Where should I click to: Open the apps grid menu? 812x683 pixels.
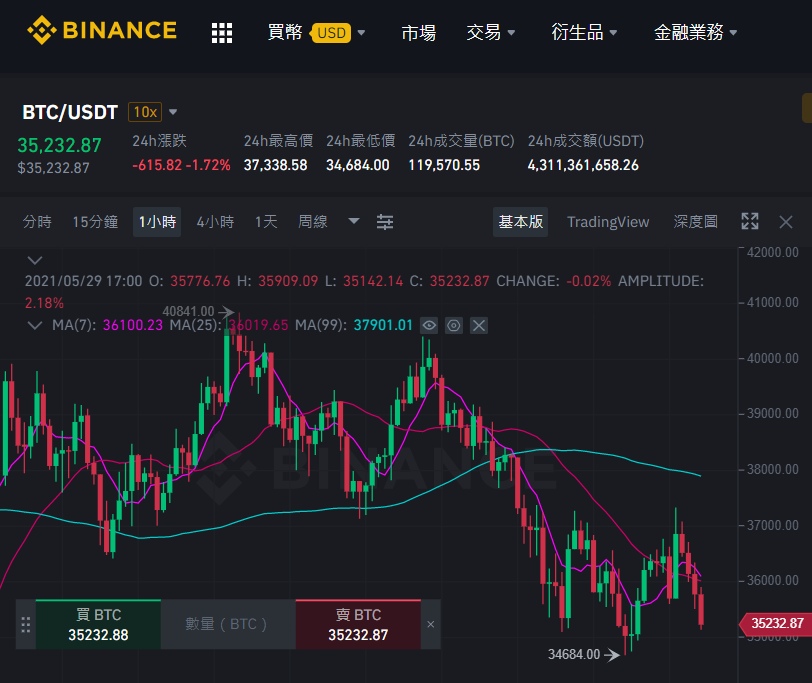pyautogui.click(x=222, y=33)
